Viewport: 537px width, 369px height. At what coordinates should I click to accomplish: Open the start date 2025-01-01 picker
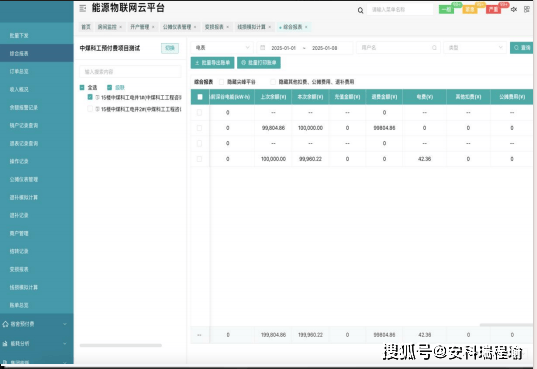click(284, 48)
